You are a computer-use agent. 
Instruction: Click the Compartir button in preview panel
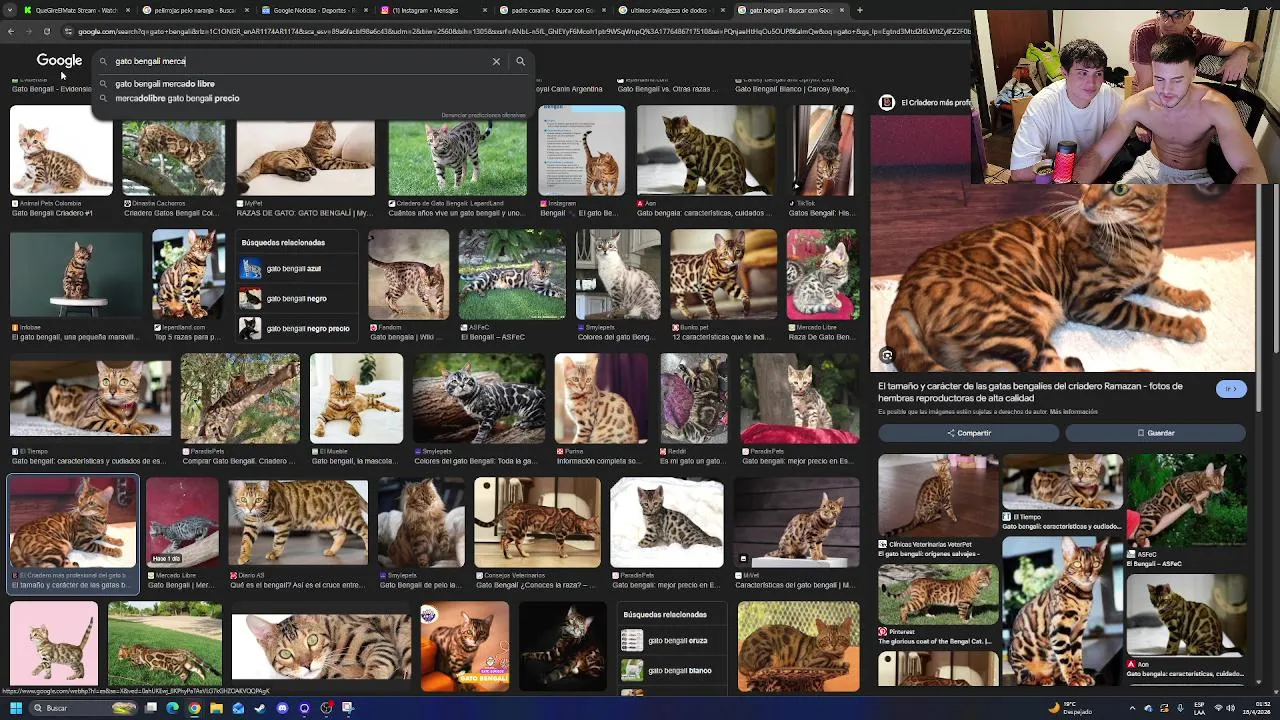pos(968,433)
